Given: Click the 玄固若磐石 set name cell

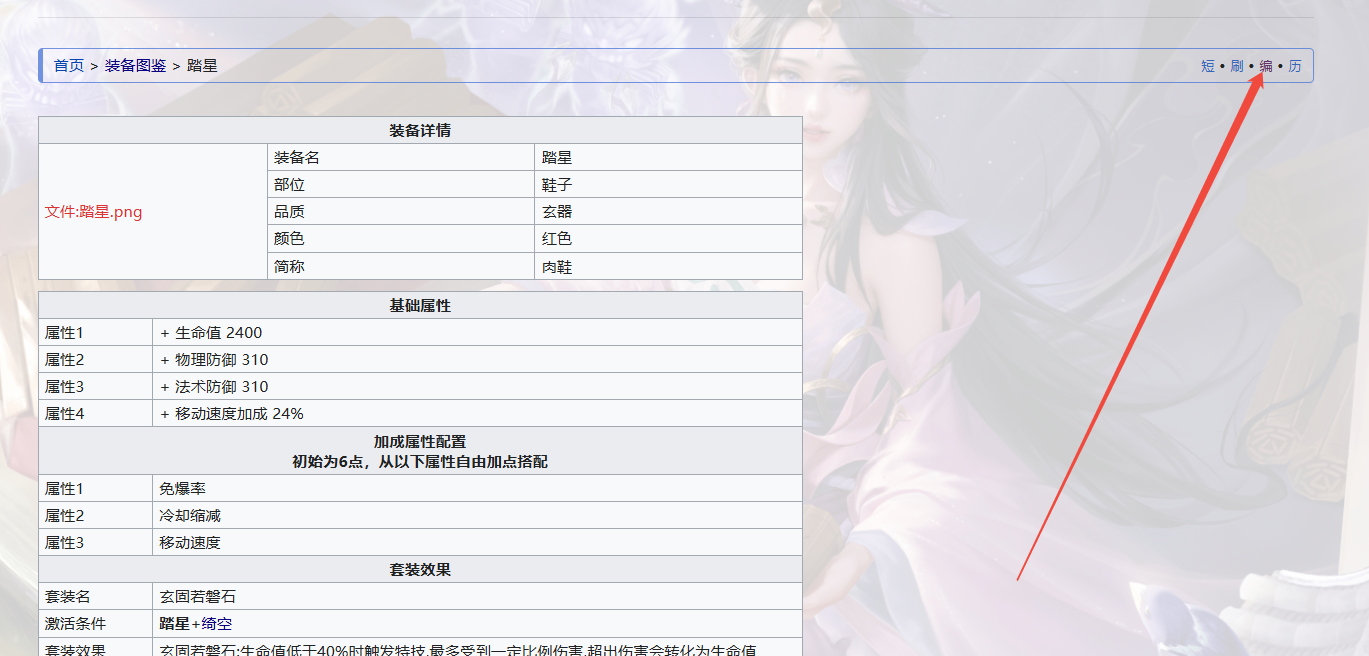Looking at the screenshot, I should point(477,597).
